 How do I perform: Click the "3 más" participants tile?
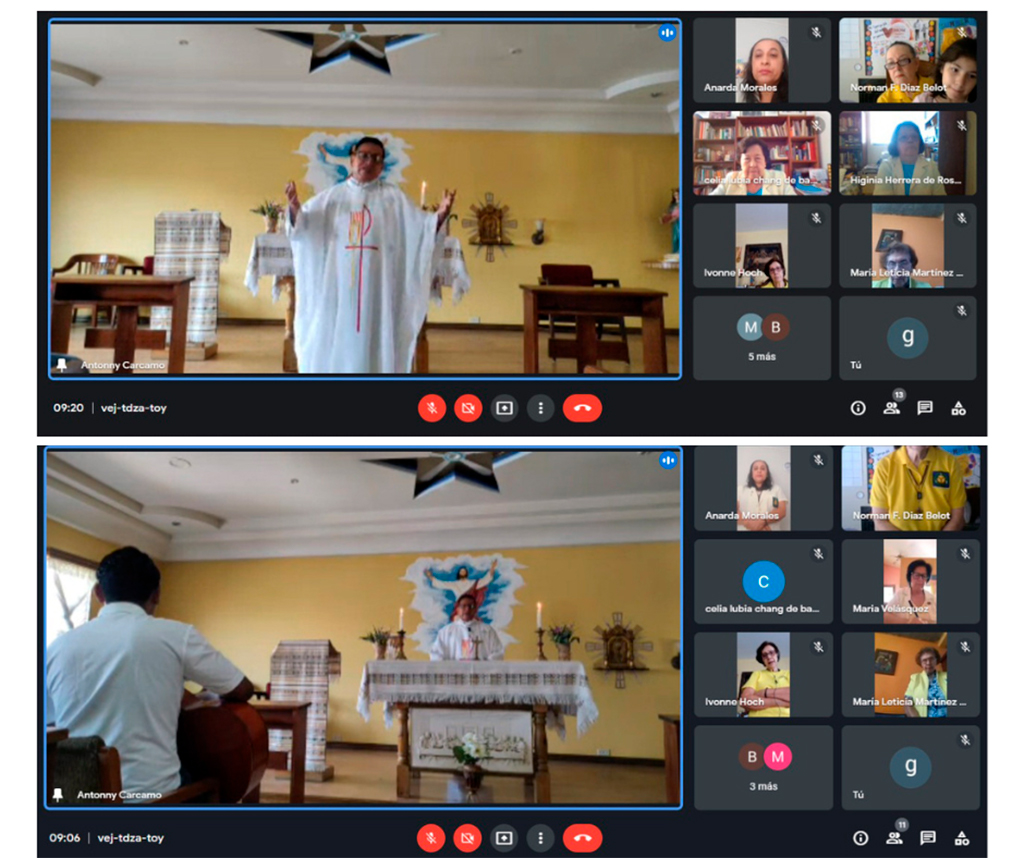coord(763,767)
